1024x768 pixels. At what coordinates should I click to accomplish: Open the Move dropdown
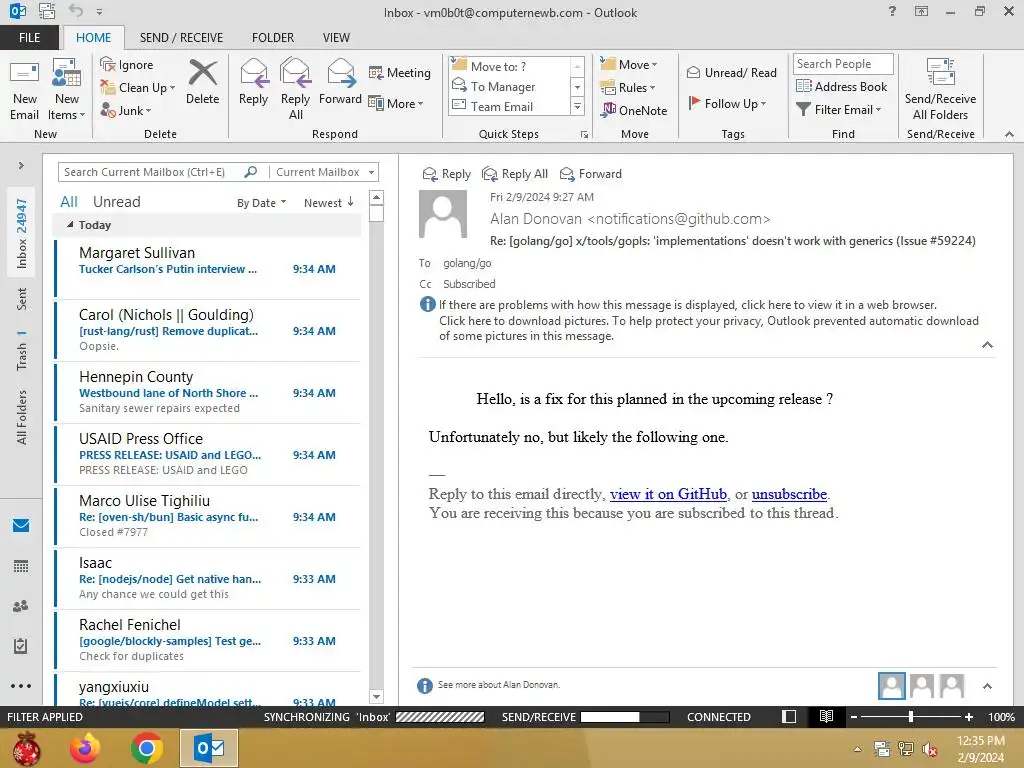click(629, 64)
